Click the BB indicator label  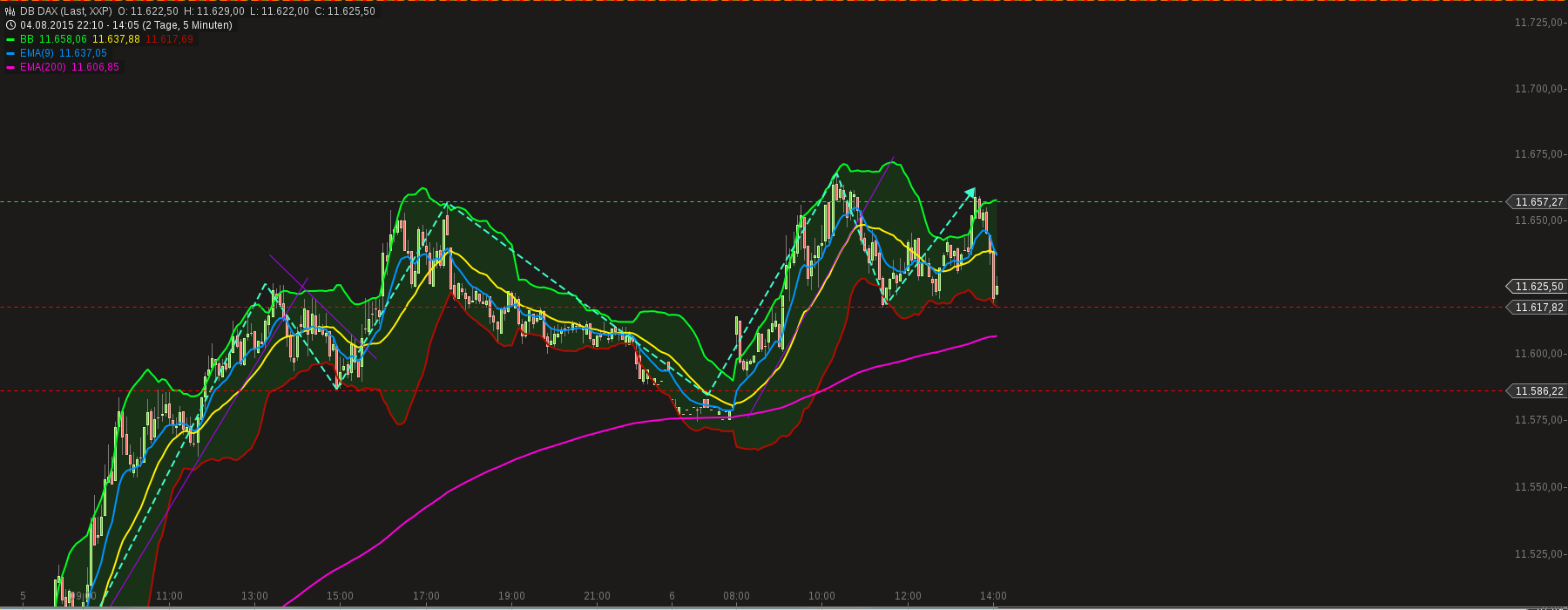pyautogui.click(x=27, y=39)
